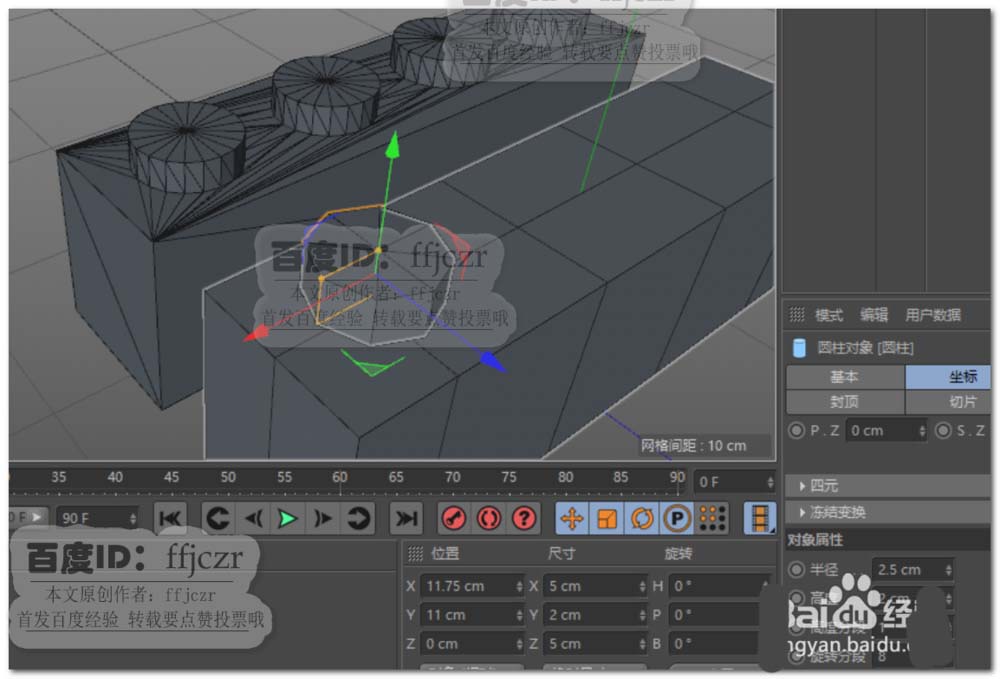
Task: Open keyframe selection question-mark icon
Action: (x=524, y=518)
